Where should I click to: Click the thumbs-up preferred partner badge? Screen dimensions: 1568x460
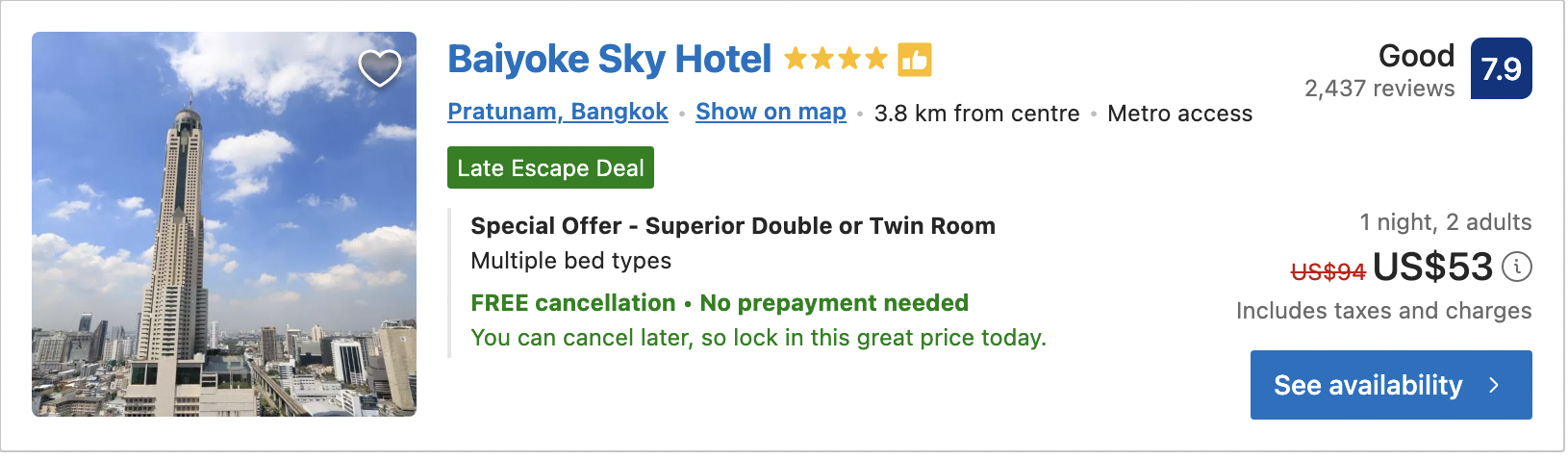915,60
